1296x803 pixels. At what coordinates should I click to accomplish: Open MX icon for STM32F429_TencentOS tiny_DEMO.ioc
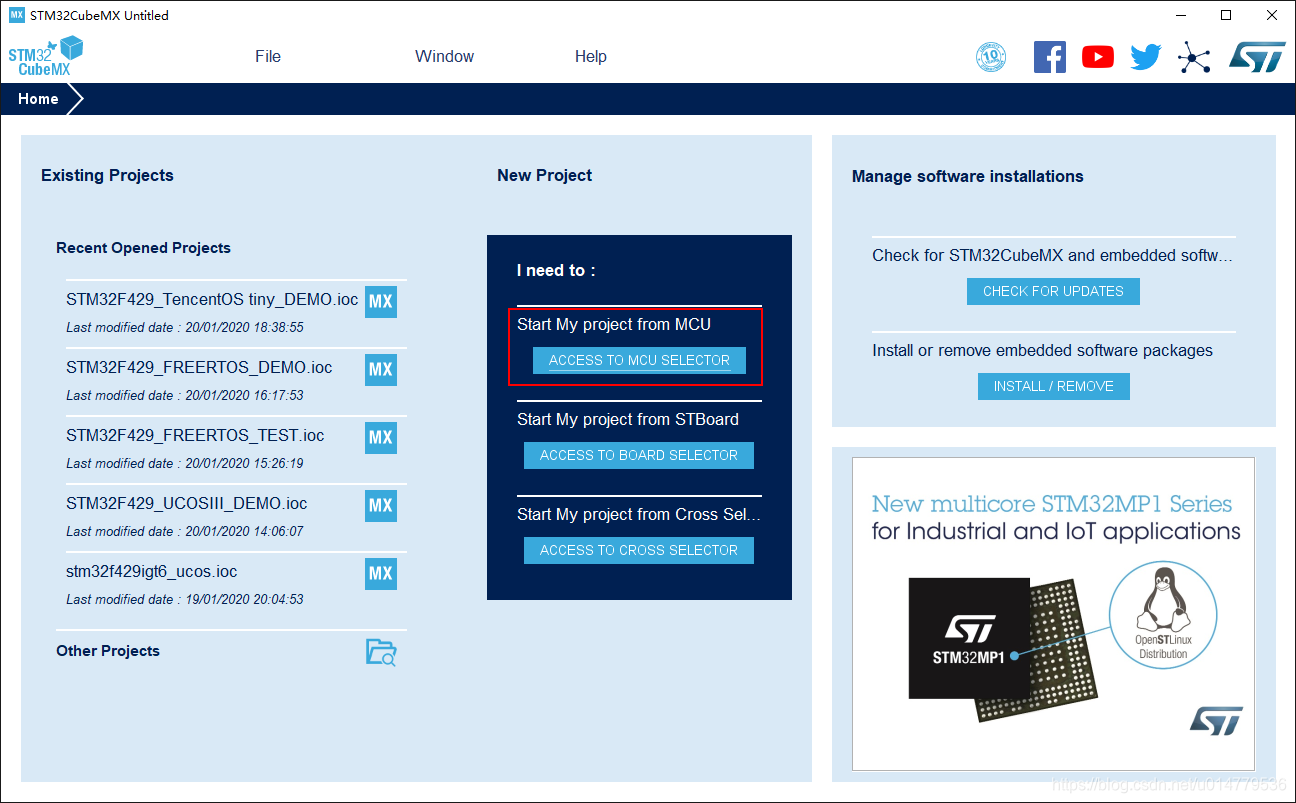point(381,302)
